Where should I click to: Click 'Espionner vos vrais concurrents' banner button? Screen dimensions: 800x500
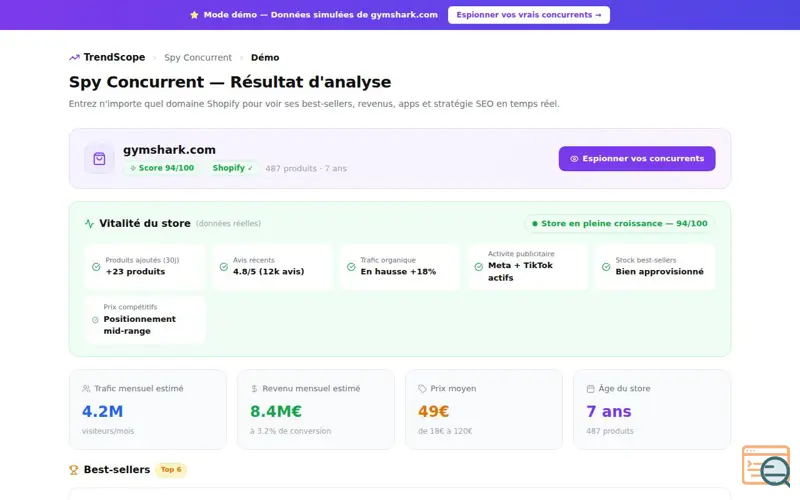pos(529,15)
